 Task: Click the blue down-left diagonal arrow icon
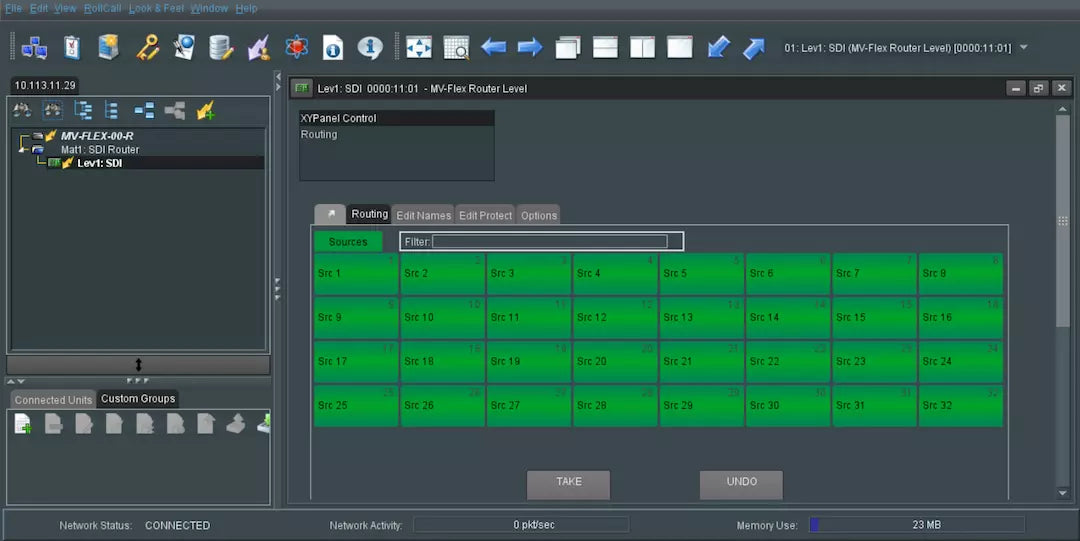click(x=718, y=48)
